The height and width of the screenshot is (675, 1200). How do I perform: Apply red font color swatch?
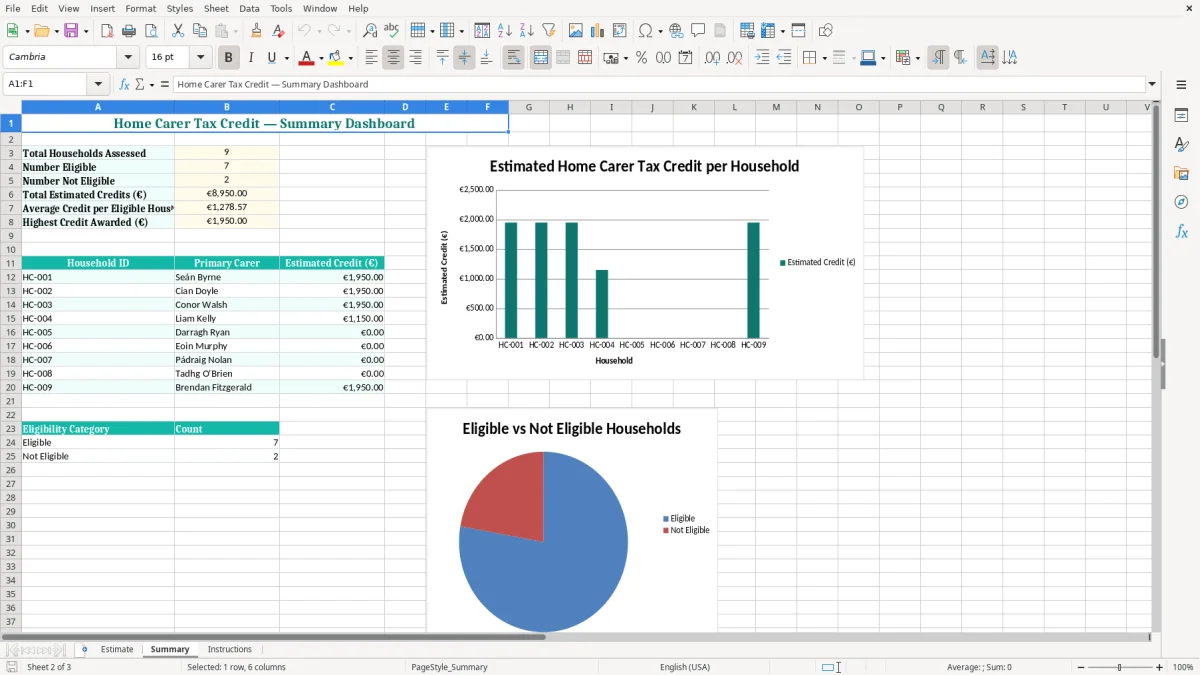pos(307,58)
